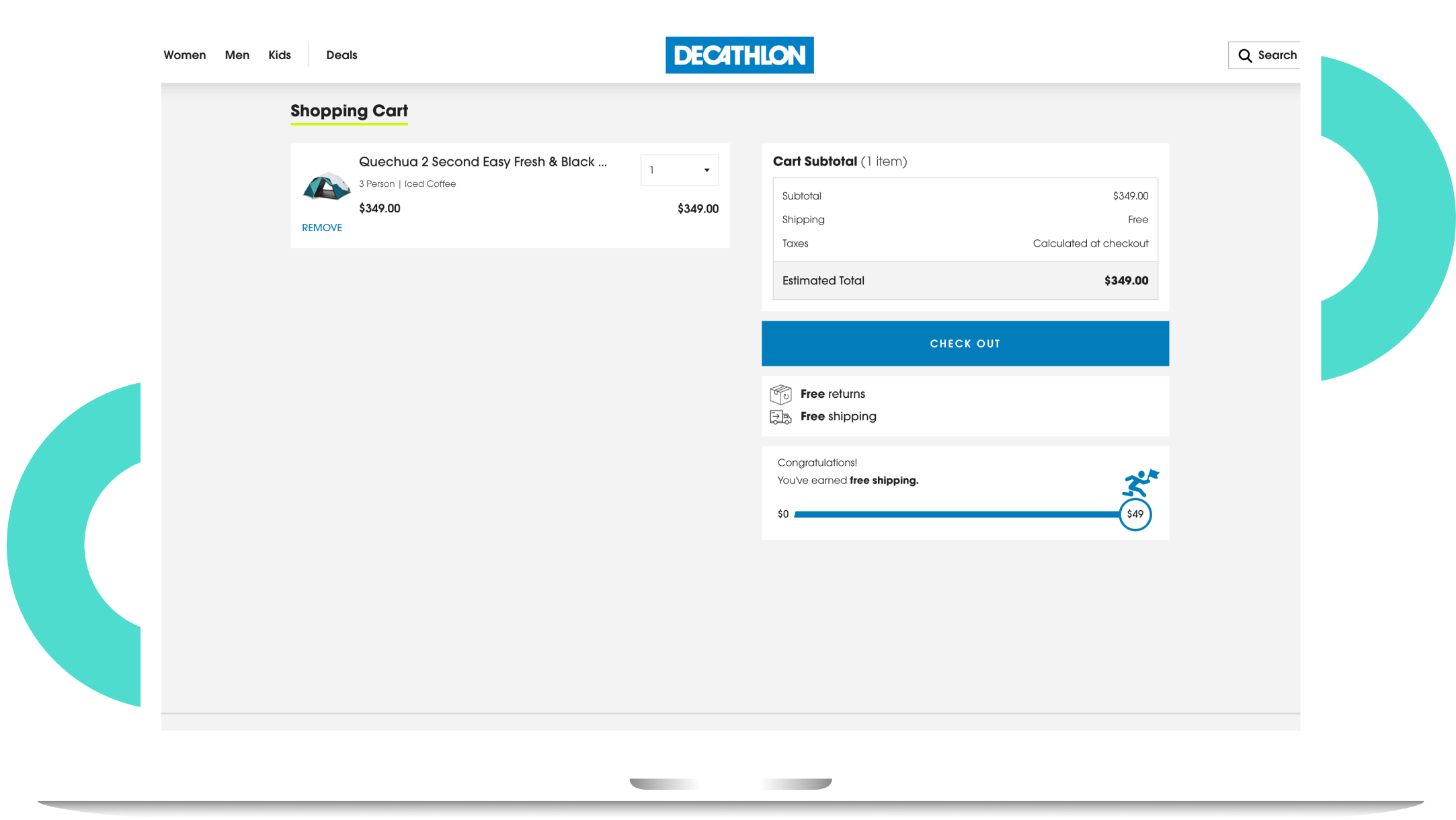Viewport: 1456px width, 820px height.
Task: Click the quantity dropdown arrow
Action: click(706, 170)
